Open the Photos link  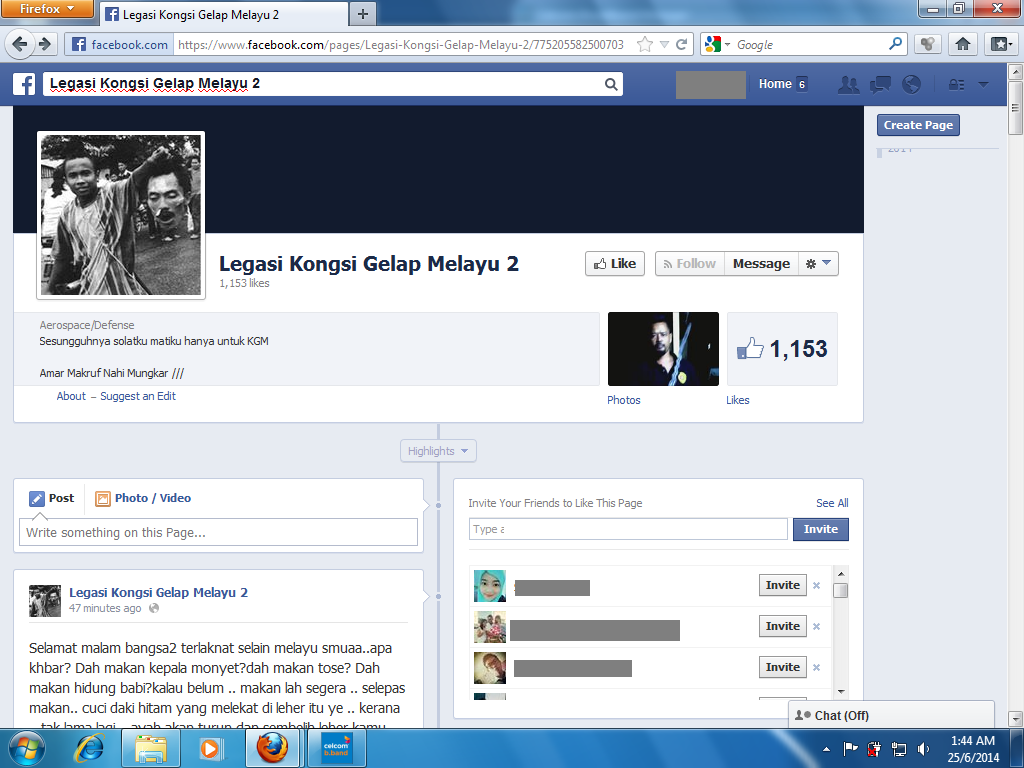pos(624,400)
